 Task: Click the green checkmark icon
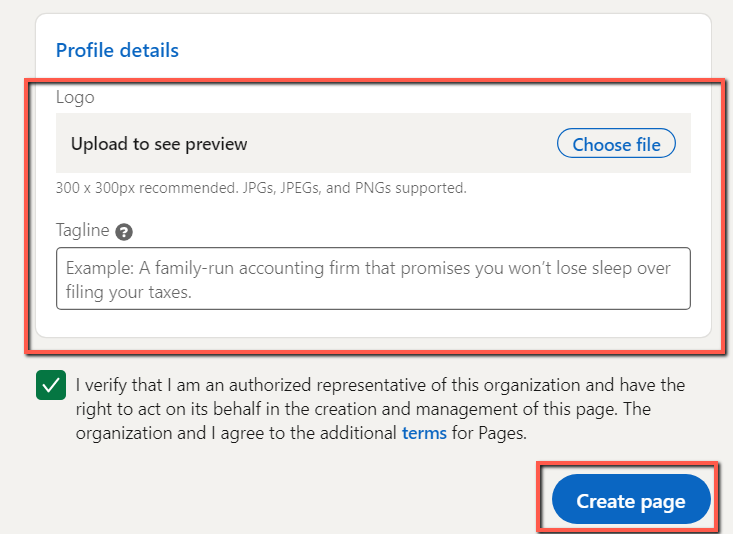pyautogui.click(x=51, y=385)
